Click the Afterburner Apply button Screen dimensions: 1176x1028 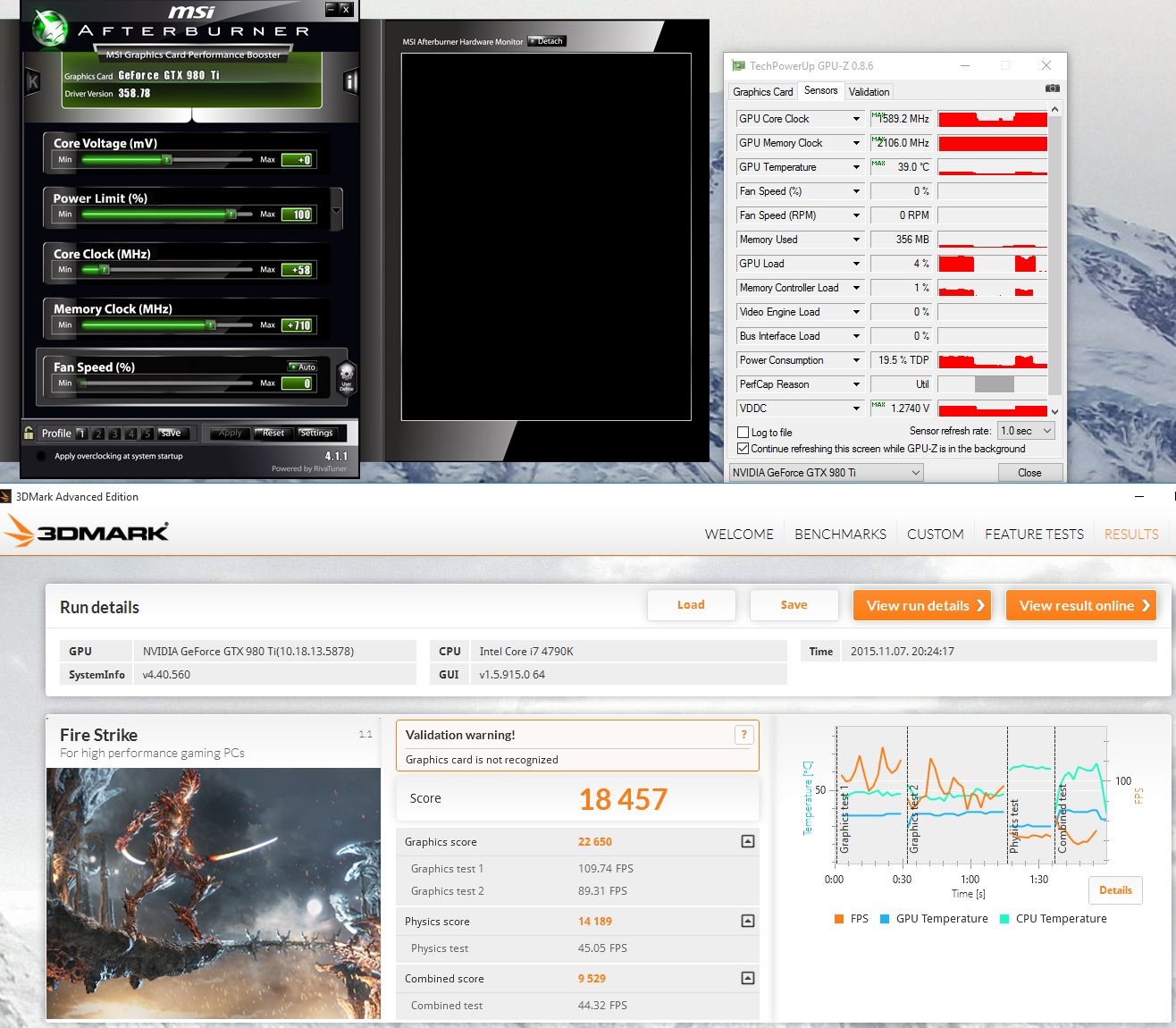(x=231, y=434)
